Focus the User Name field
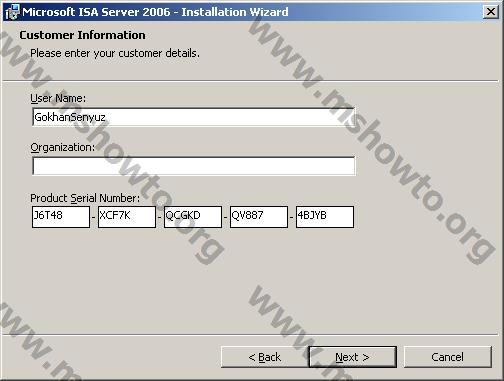 pyautogui.click(x=194, y=117)
